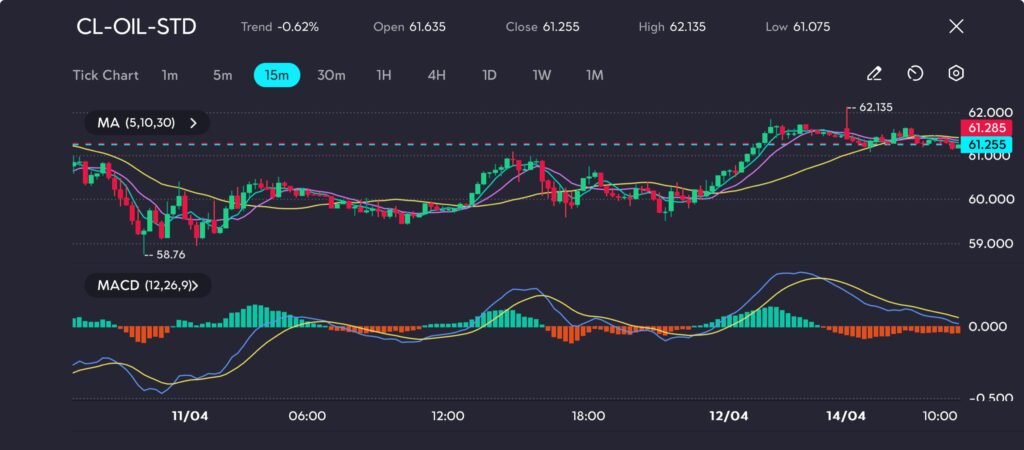
Task: Open chart settings hexagon icon
Action: 956,74
